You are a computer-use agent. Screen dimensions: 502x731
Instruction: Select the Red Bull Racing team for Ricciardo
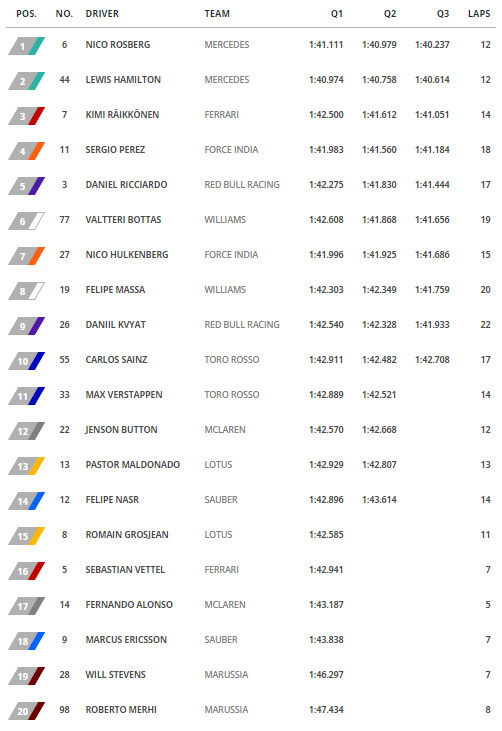coord(242,185)
